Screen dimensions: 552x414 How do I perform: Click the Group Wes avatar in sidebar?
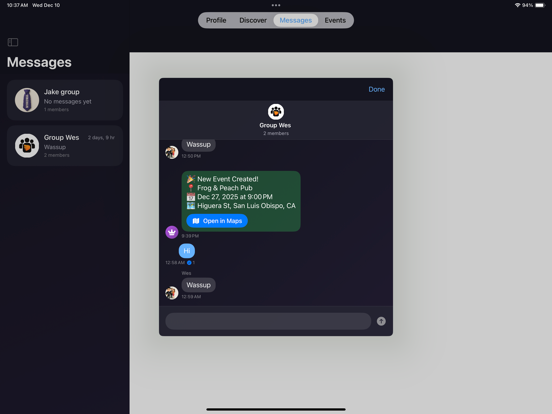(27, 145)
